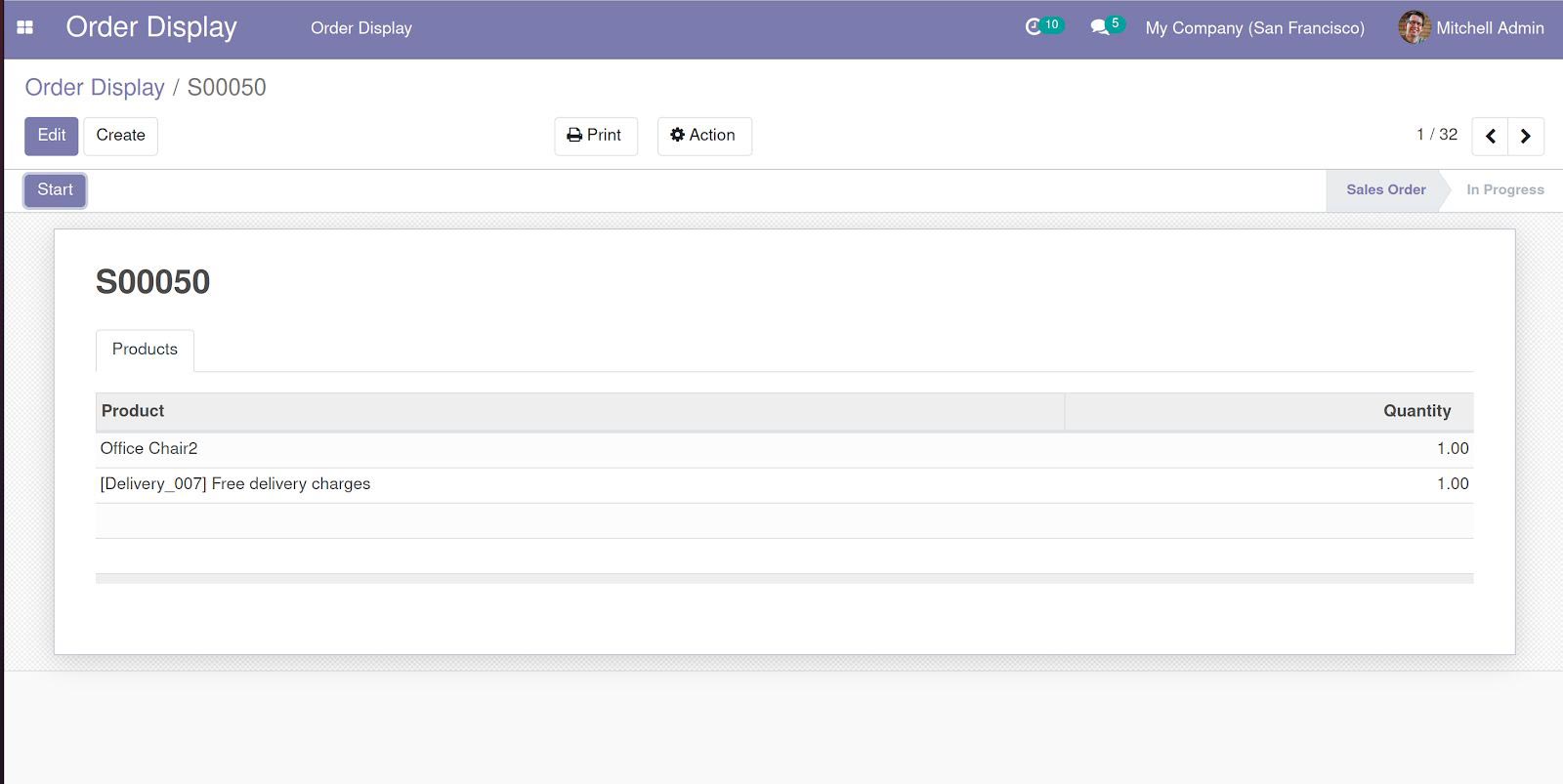
Task: Click the S00050 order title heading
Action: [x=152, y=282]
